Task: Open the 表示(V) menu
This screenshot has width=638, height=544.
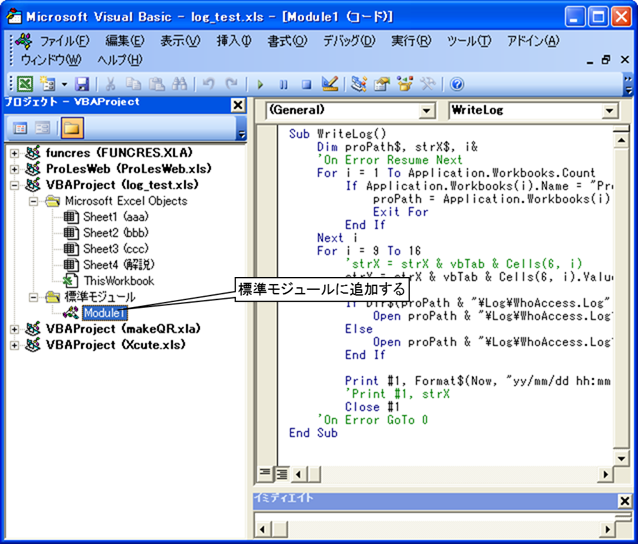Action: point(180,41)
